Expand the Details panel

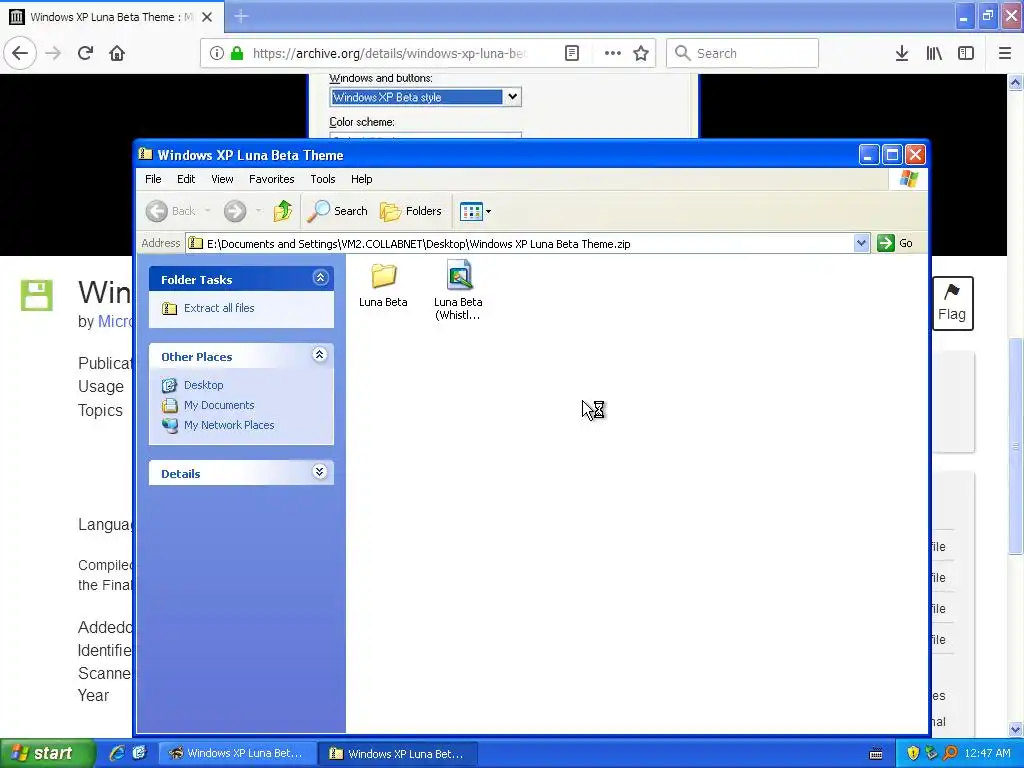pyautogui.click(x=319, y=472)
